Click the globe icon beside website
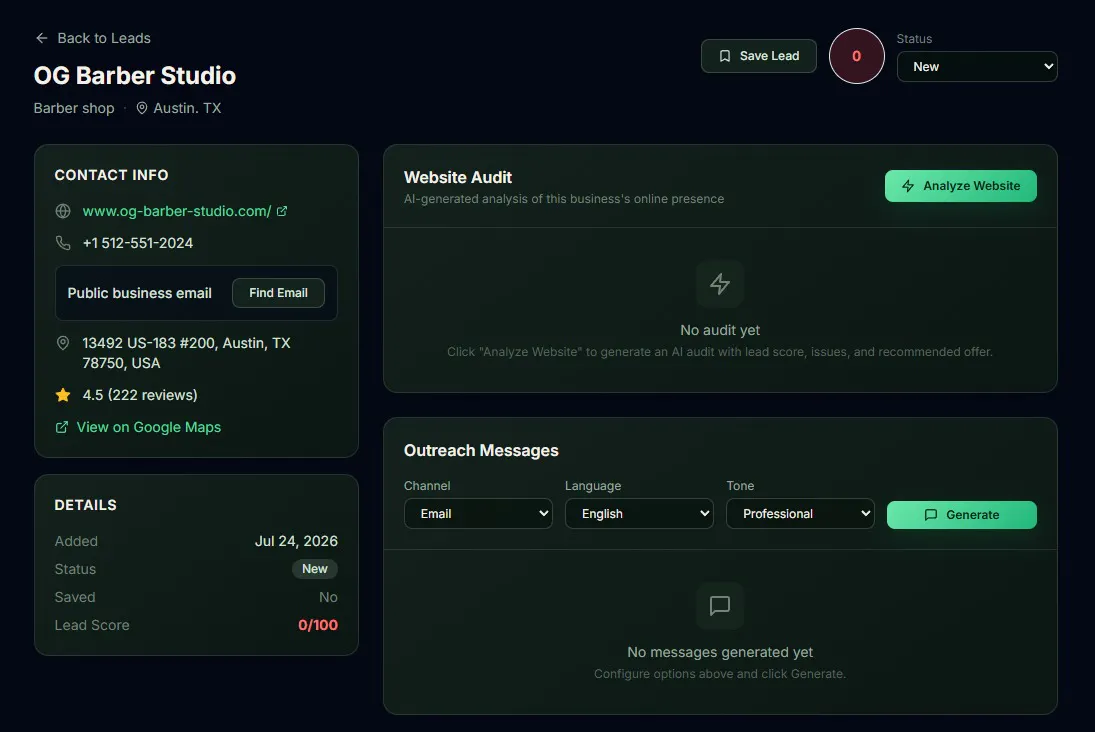Image resolution: width=1095 pixels, height=732 pixels. (63, 211)
